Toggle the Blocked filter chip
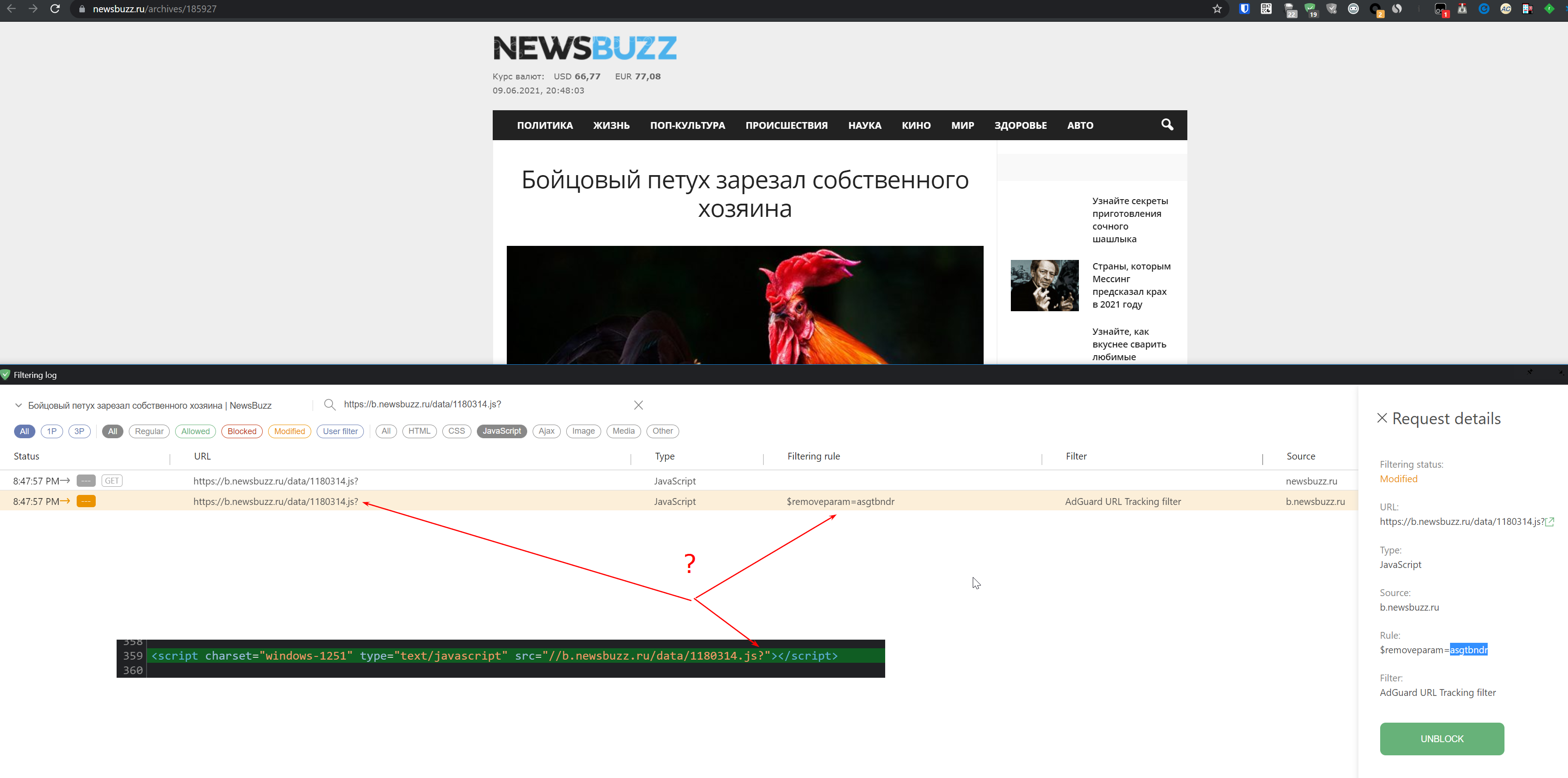 pyautogui.click(x=242, y=431)
